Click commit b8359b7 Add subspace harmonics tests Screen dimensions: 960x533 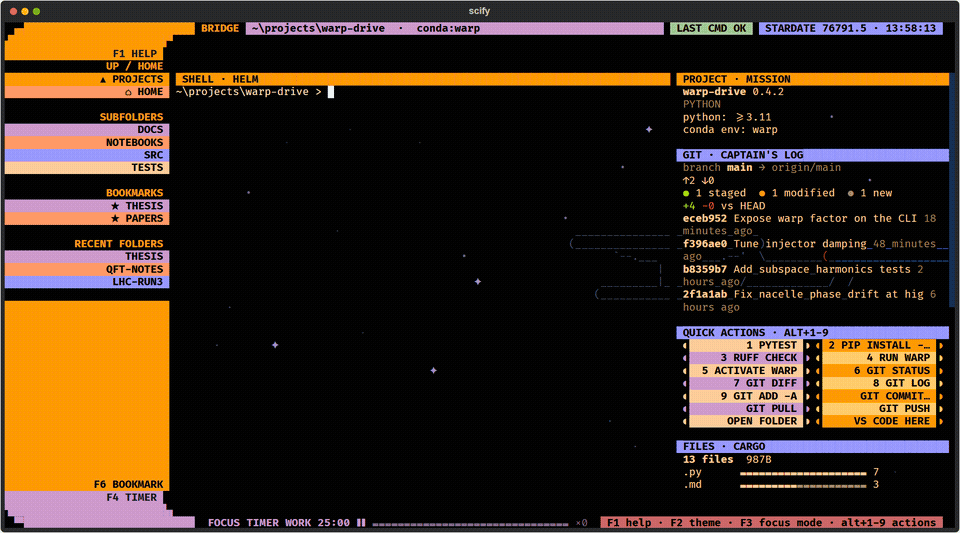pyautogui.click(x=803, y=275)
